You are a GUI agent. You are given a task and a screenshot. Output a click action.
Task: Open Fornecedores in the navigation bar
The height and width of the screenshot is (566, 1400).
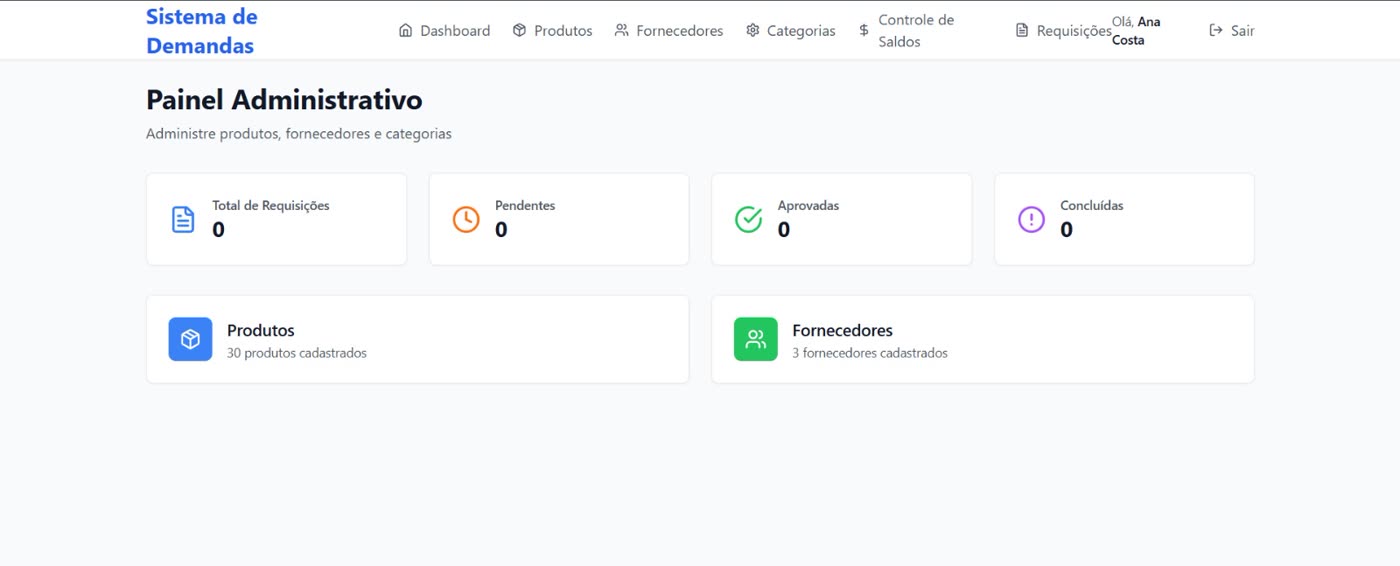[669, 30]
